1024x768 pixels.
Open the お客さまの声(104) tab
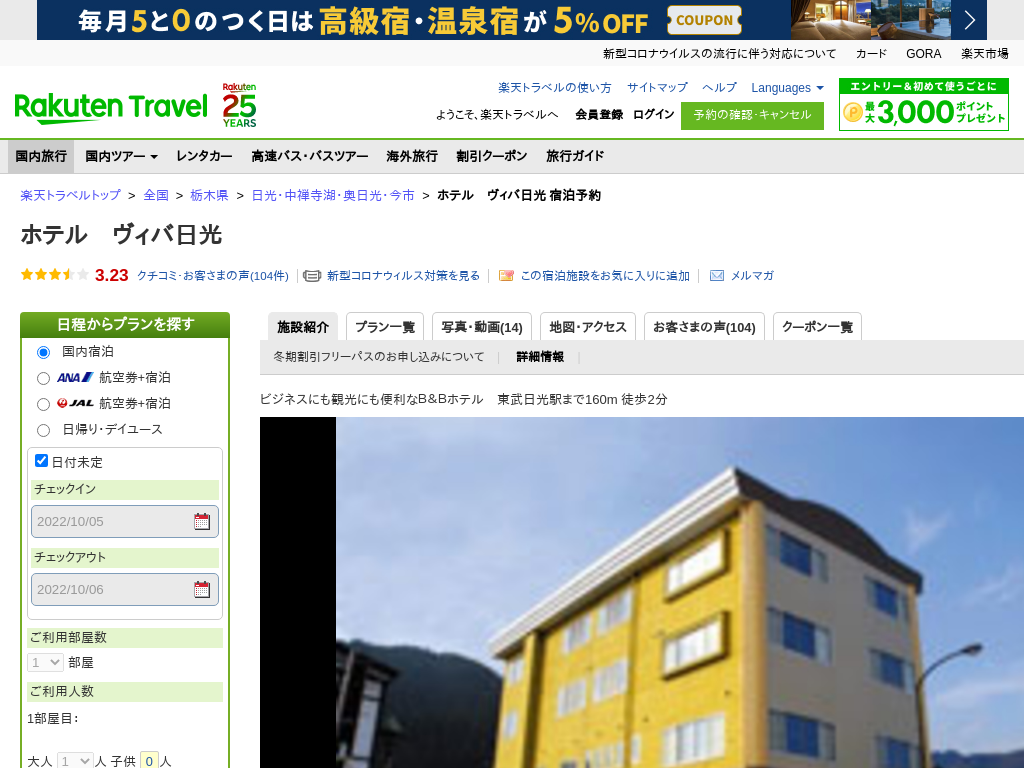point(704,327)
